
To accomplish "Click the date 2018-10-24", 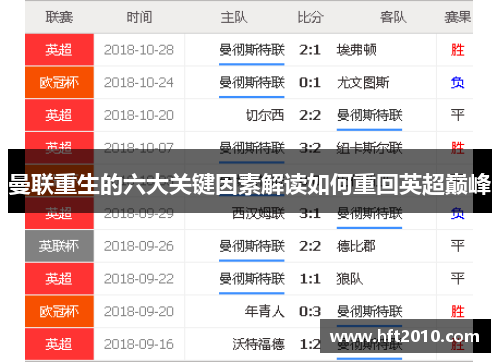I will click(x=139, y=83).
